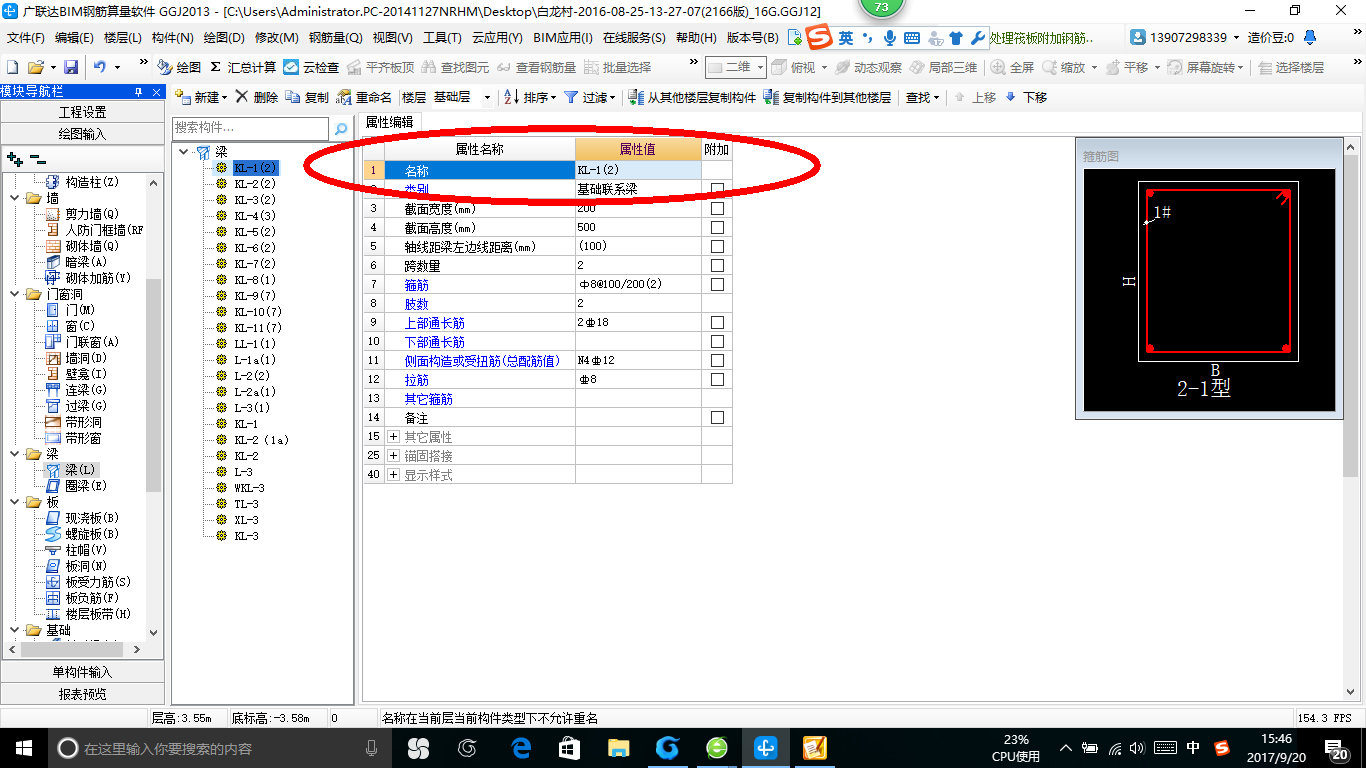Screen dimensions: 1366x768
Task: Click account 13907298339 dropdown
Action: (1187, 38)
